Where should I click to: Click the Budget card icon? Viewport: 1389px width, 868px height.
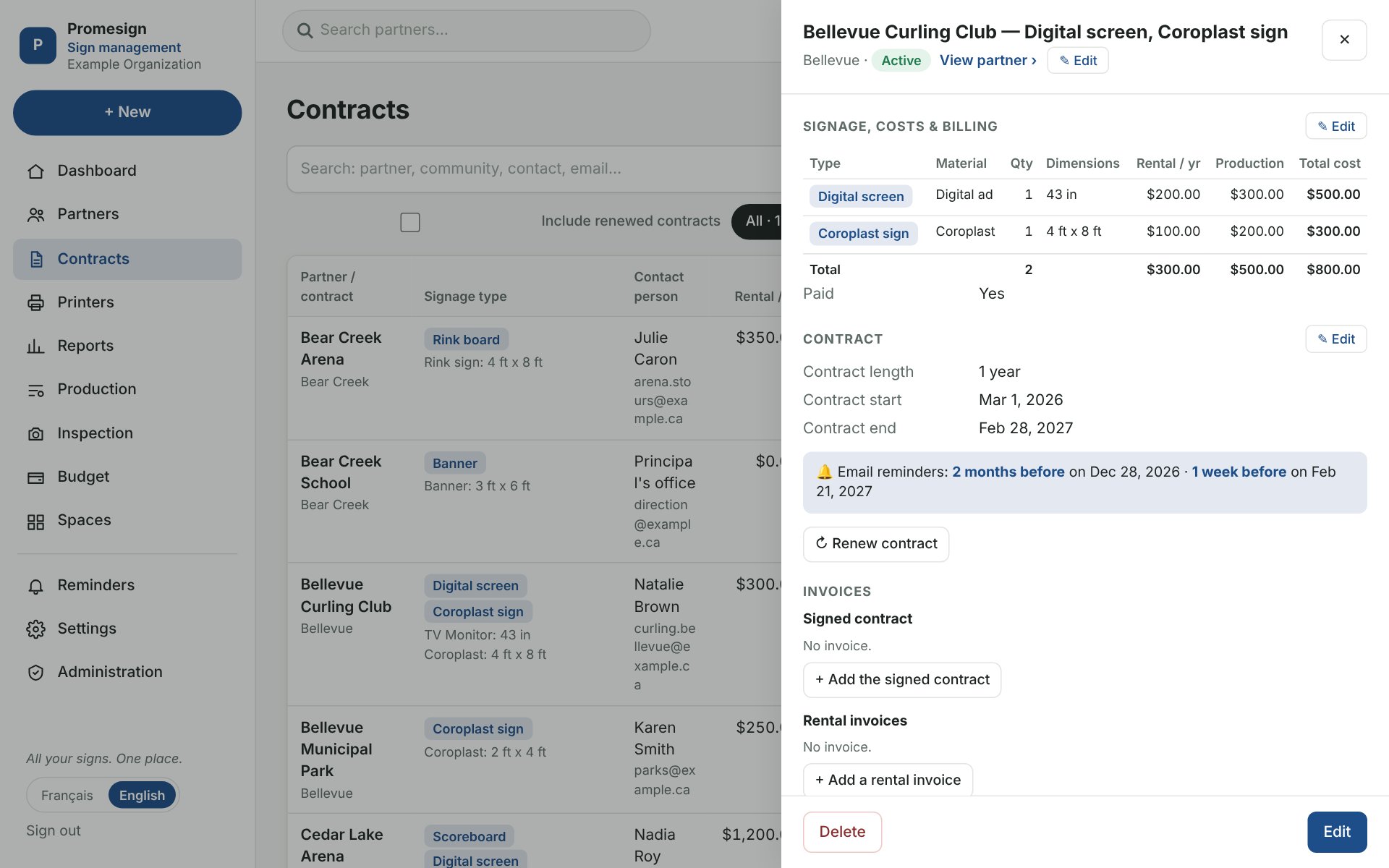click(35, 477)
